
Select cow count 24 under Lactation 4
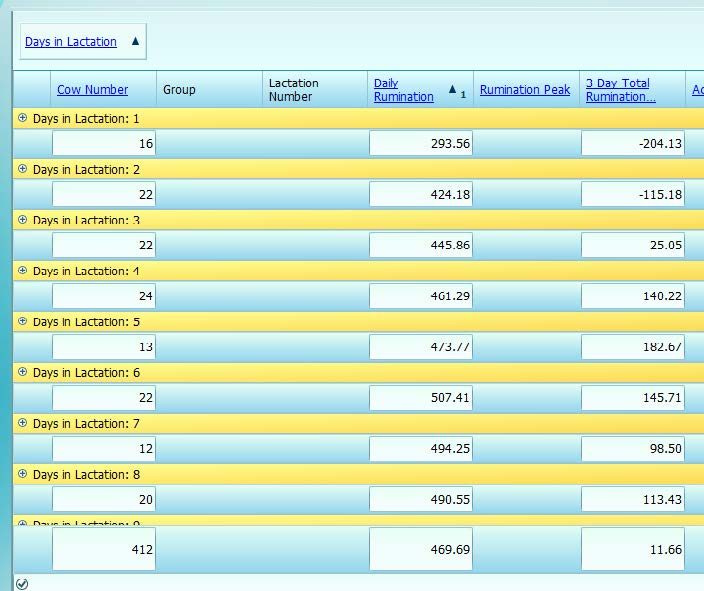104,296
